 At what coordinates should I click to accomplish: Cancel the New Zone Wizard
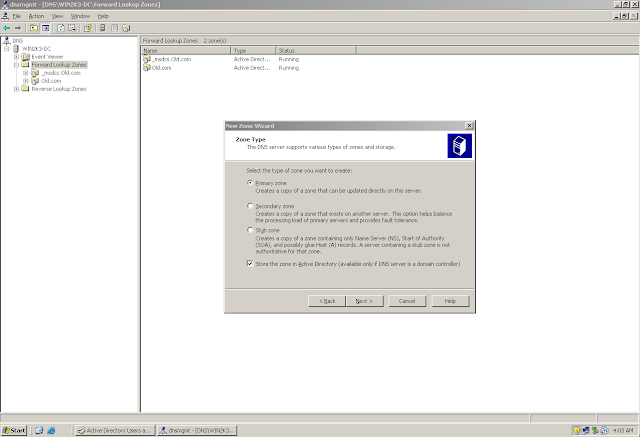407,301
